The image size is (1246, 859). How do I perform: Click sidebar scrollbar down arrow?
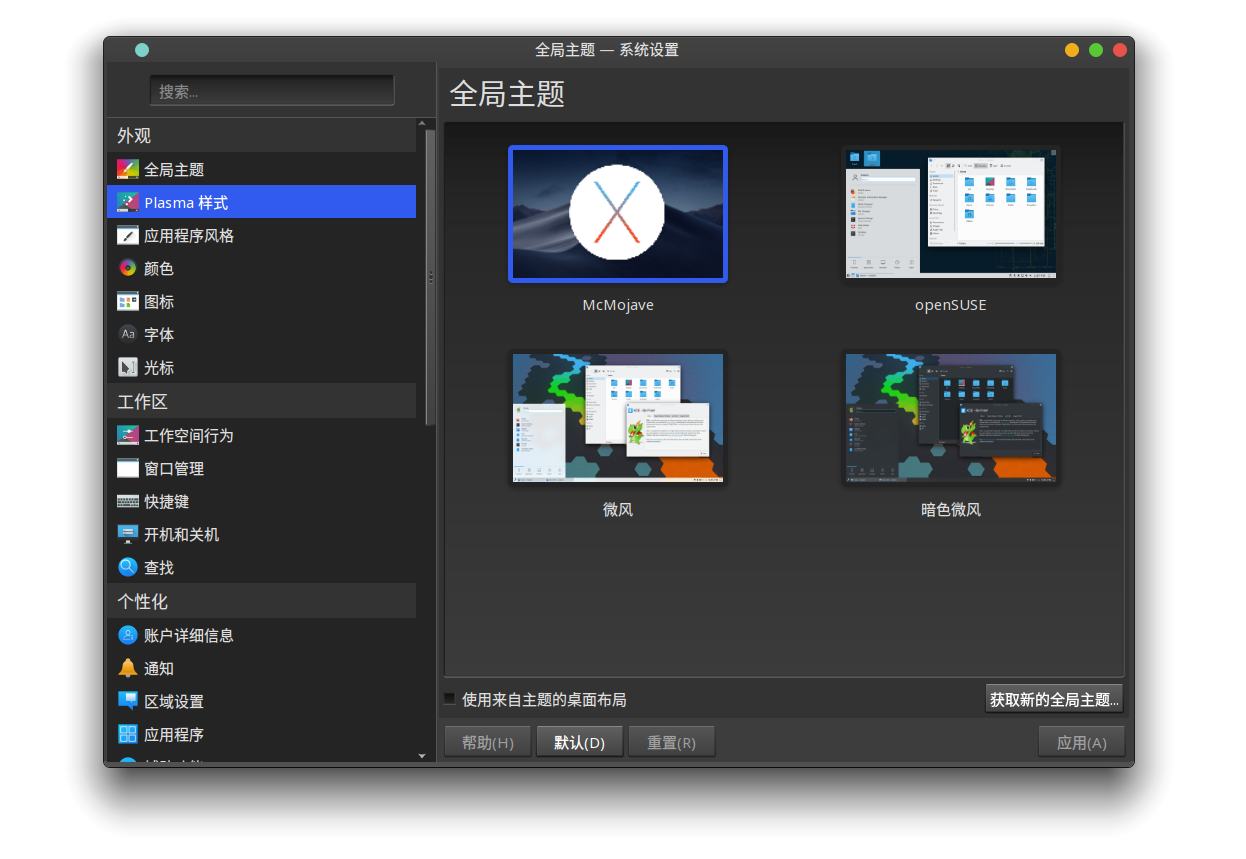(x=422, y=756)
